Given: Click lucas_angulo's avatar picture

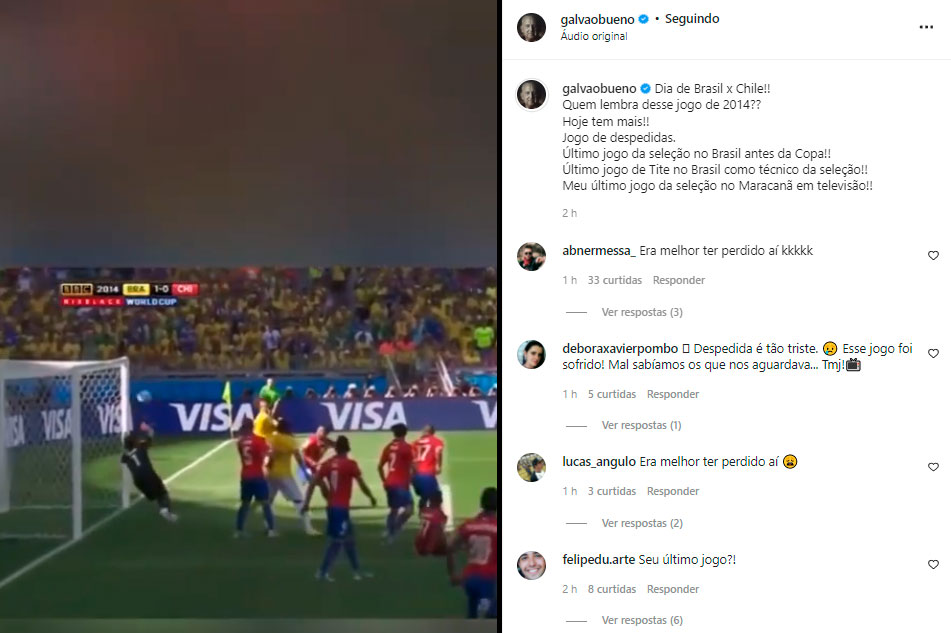Looking at the screenshot, I should (531, 467).
